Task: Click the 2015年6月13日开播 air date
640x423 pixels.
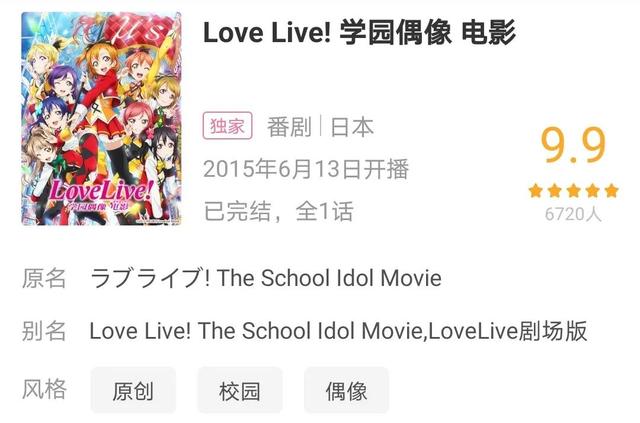Action: tap(306, 169)
